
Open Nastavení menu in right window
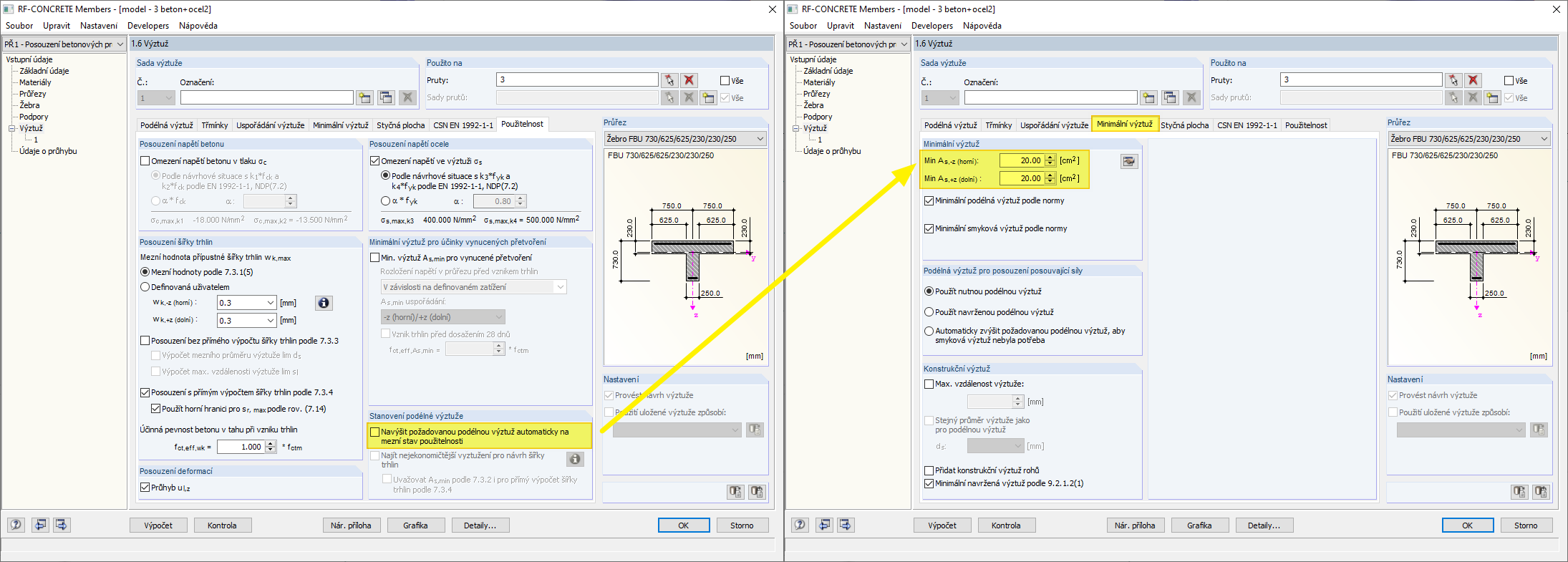pyautogui.click(x=883, y=26)
